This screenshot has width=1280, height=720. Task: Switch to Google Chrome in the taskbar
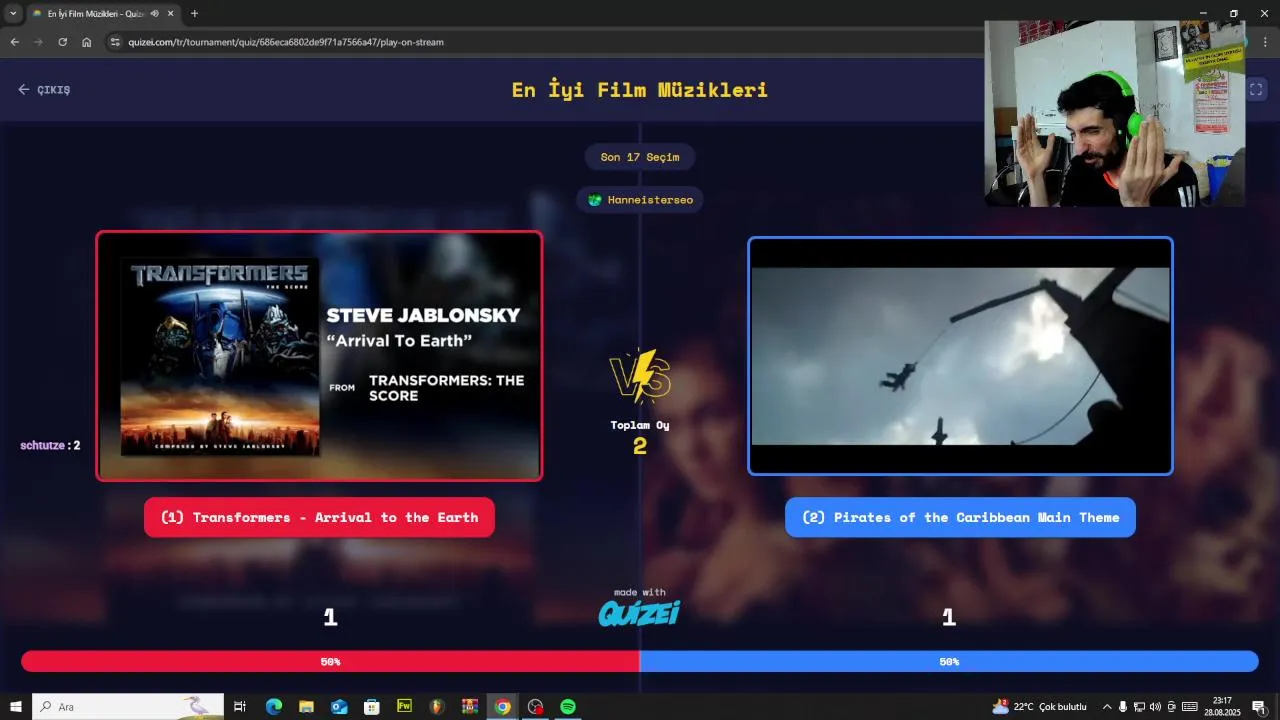503,707
